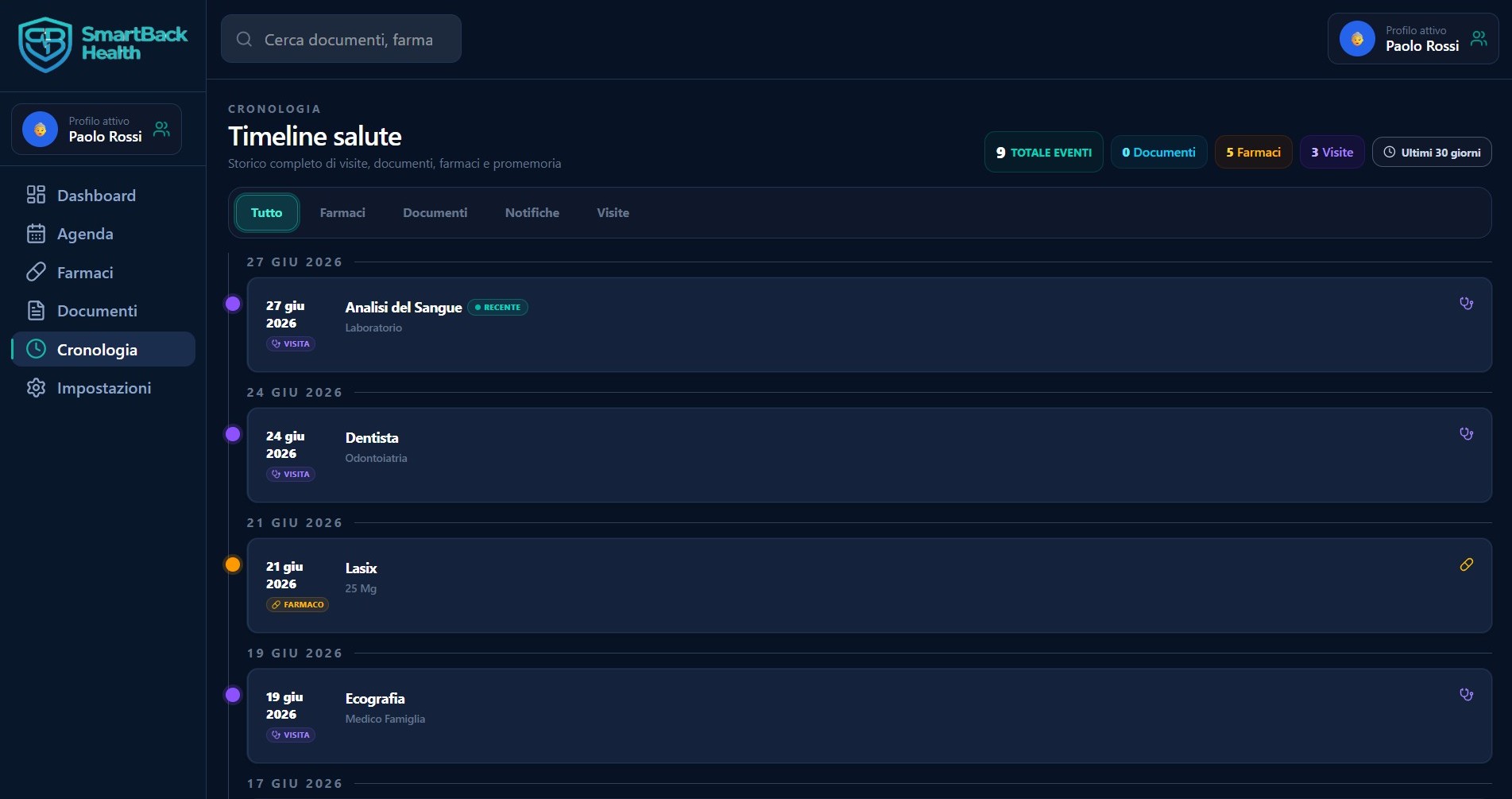This screenshot has height=799, width=1512.
Task: Click the 27 GIU 2026 date header
Action: [295, 262]
